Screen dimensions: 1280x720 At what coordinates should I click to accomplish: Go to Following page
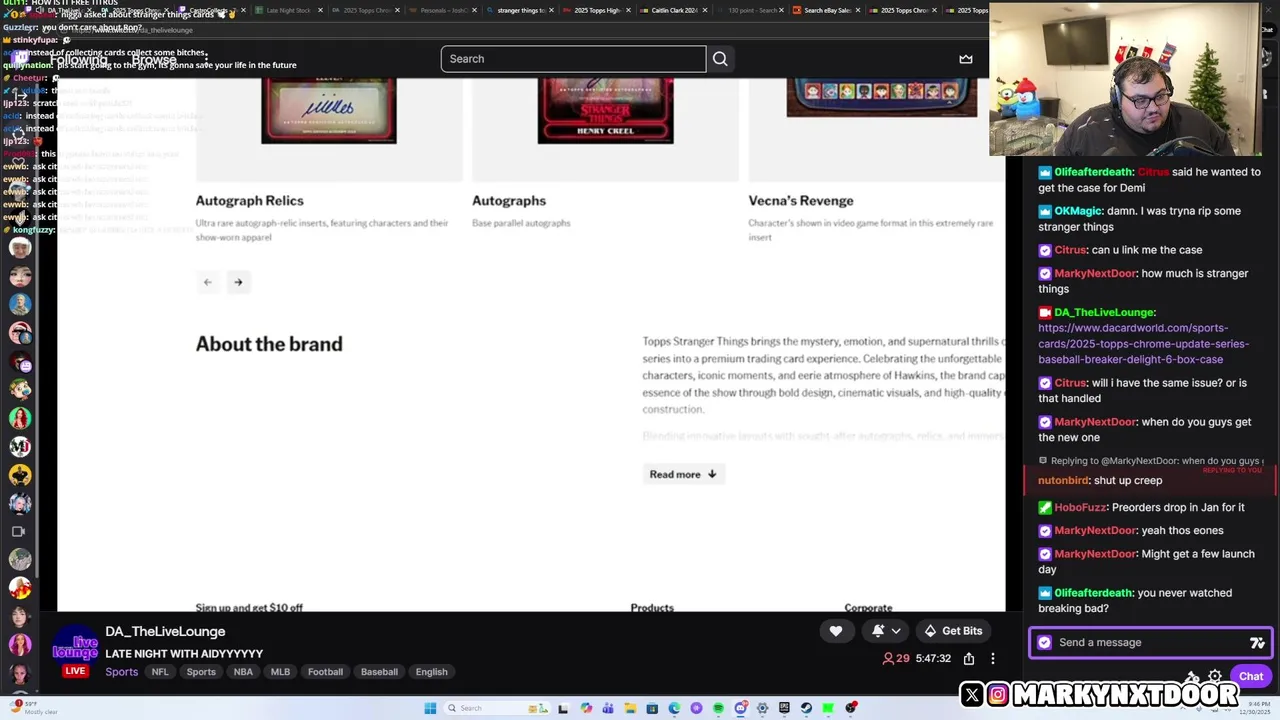click(x=78, y=60)
